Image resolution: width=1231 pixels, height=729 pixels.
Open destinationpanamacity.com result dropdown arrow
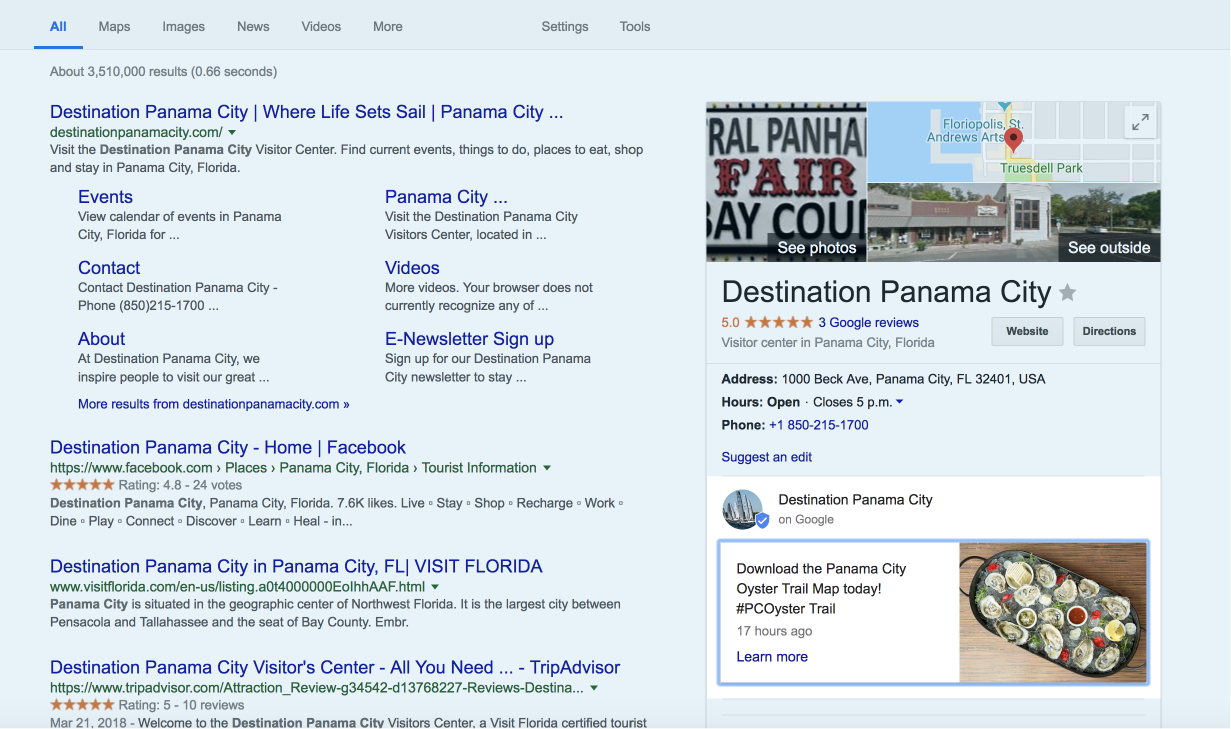pyautogui.click(x=232, y=132)
